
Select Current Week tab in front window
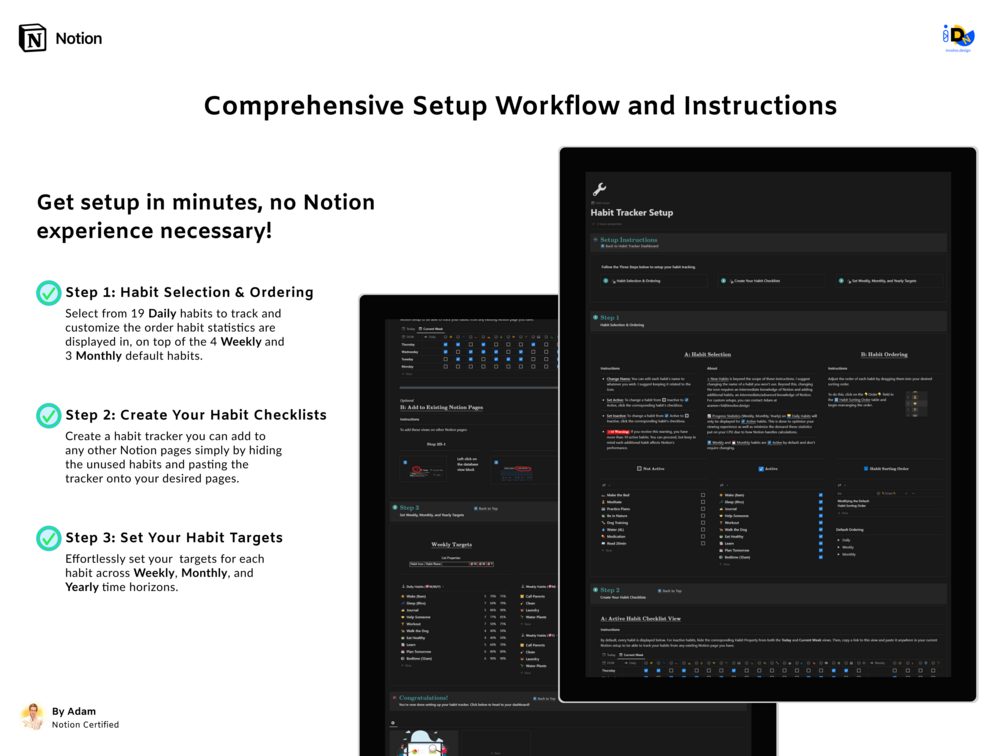click(x=632, y=655)
